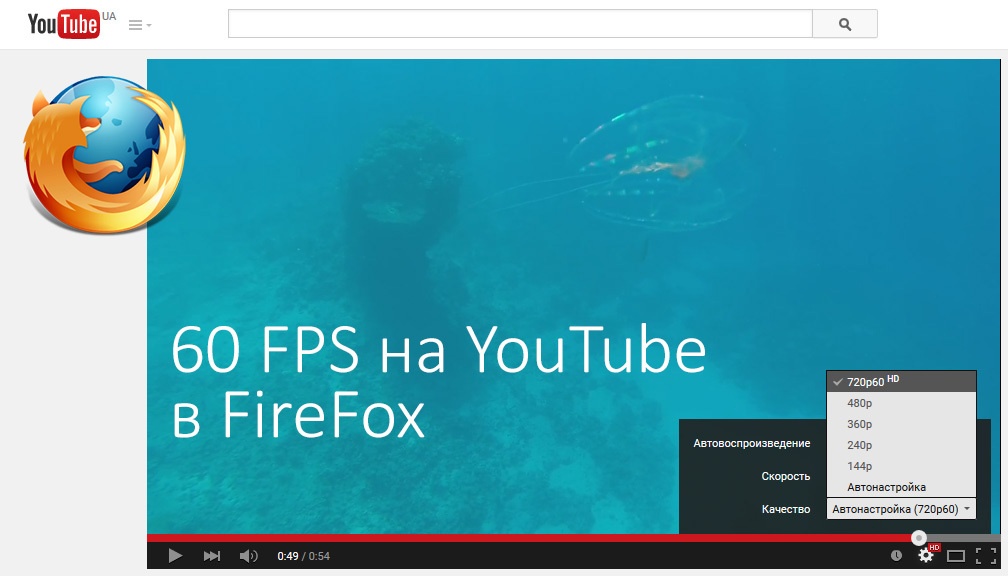
Task: Select the 720p60 HD quality option
Action: coord(867,381)
